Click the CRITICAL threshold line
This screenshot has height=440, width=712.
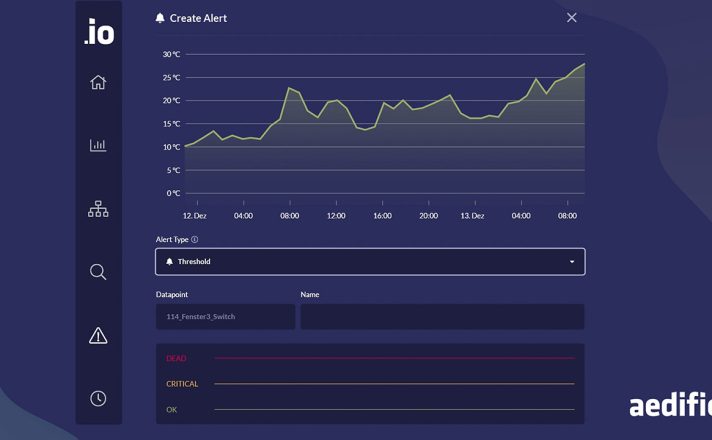click(395, 384)
